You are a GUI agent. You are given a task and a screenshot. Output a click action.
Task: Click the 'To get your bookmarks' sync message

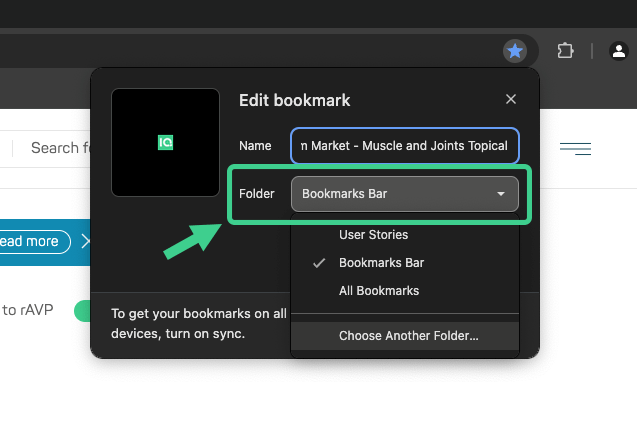tap(199, 323)
